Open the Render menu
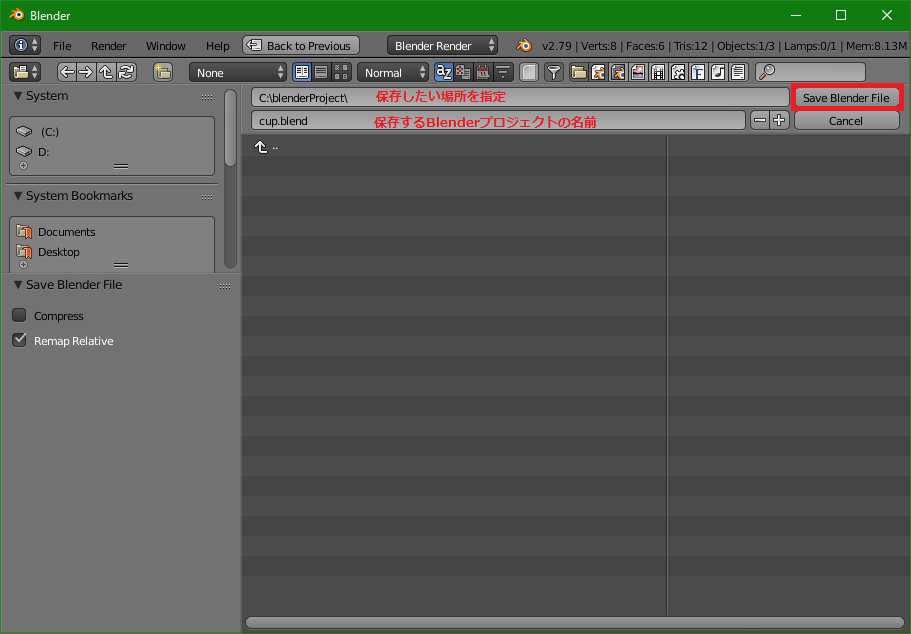This screenshot has width=911, height=634. coord(109,46)
